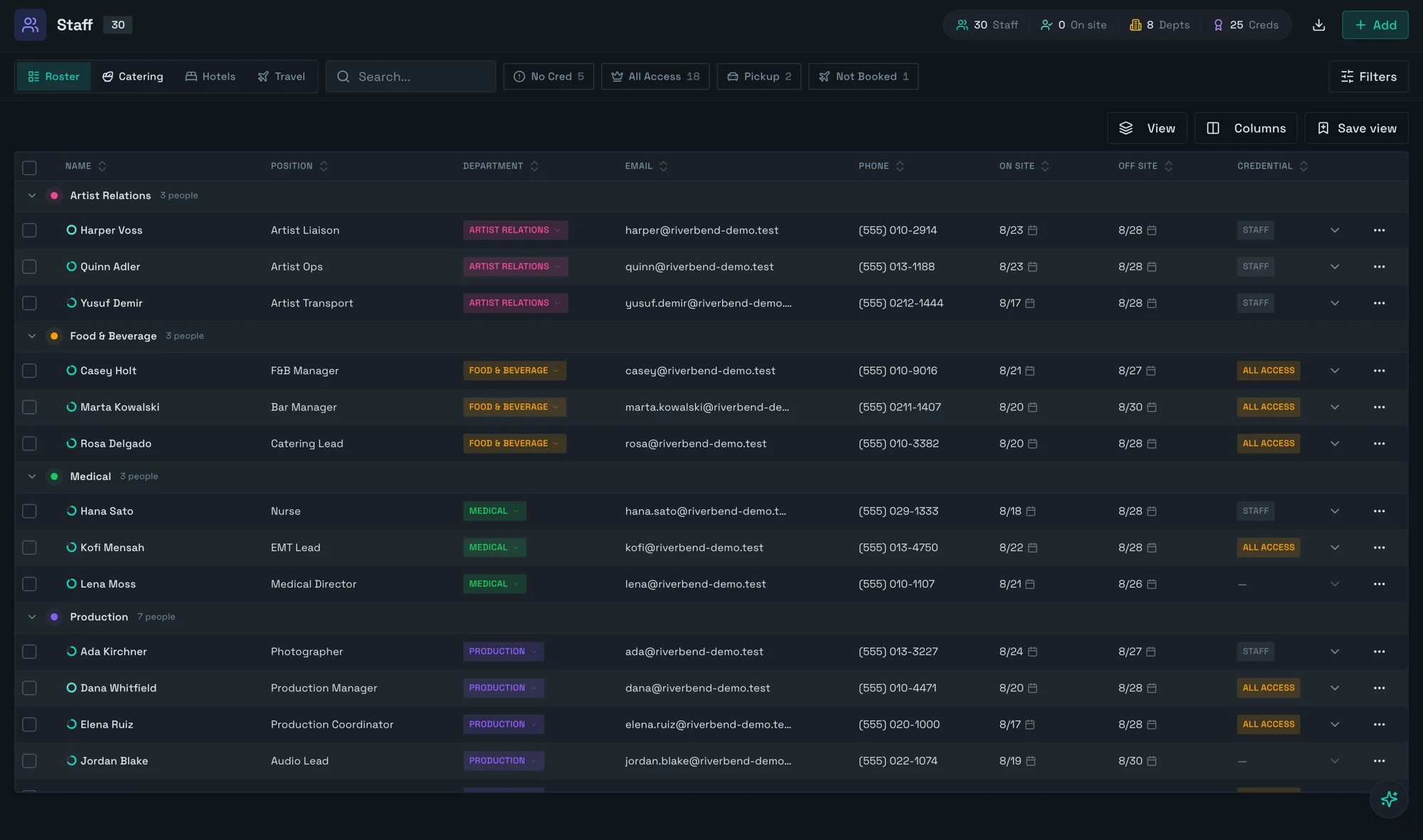The image size is (1423, 840).
Task: Select the Hana Sato row checkbox
Action: (29, 511)
